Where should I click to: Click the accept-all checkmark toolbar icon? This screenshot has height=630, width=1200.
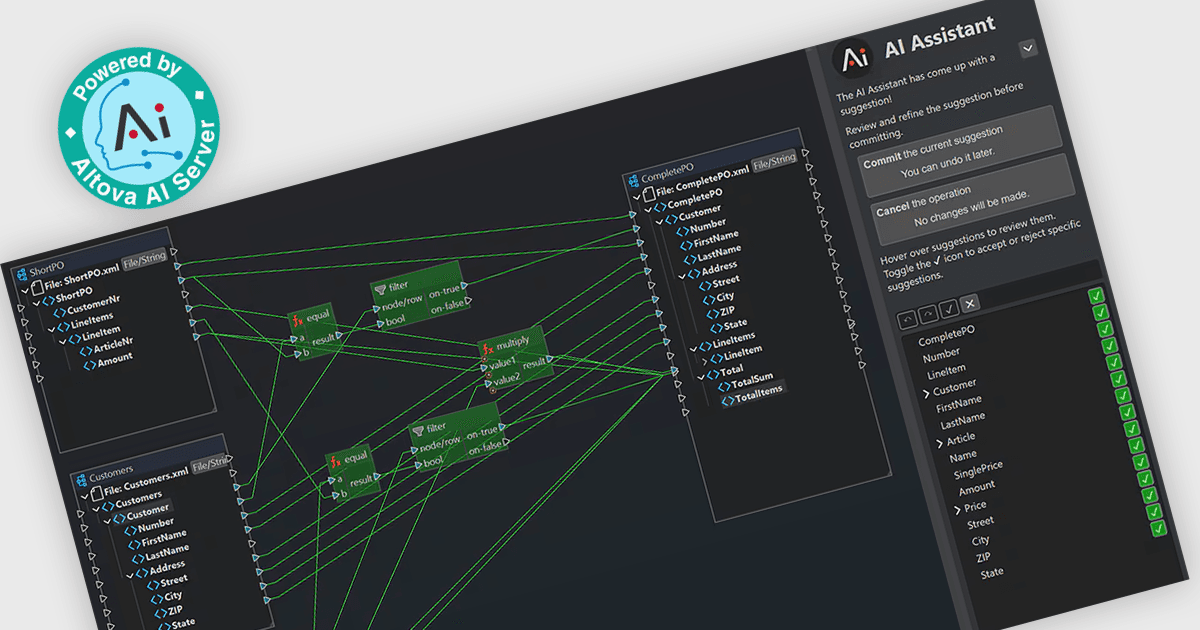[949, 309]
